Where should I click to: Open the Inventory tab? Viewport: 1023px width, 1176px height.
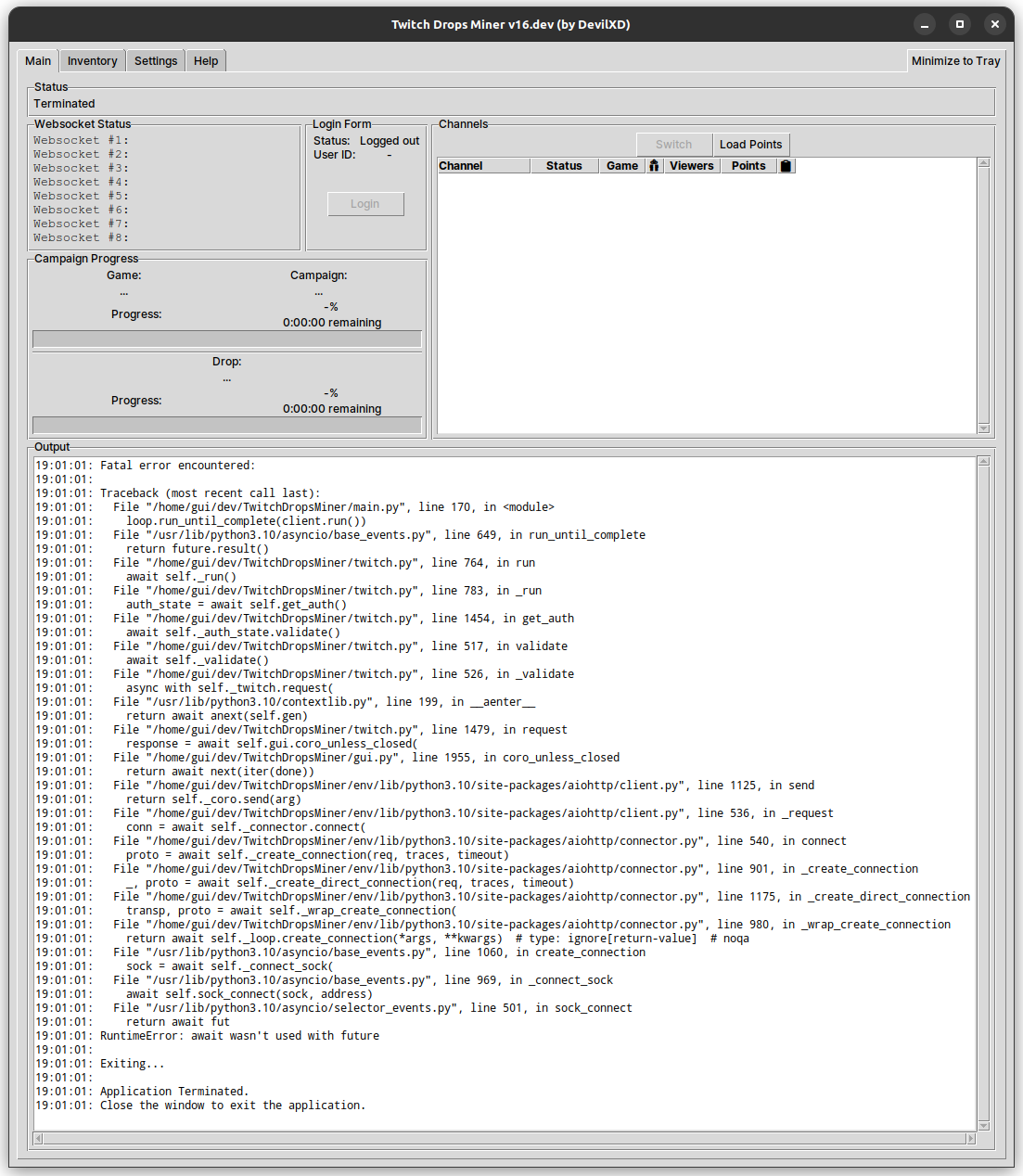click(x=93, y=61)
